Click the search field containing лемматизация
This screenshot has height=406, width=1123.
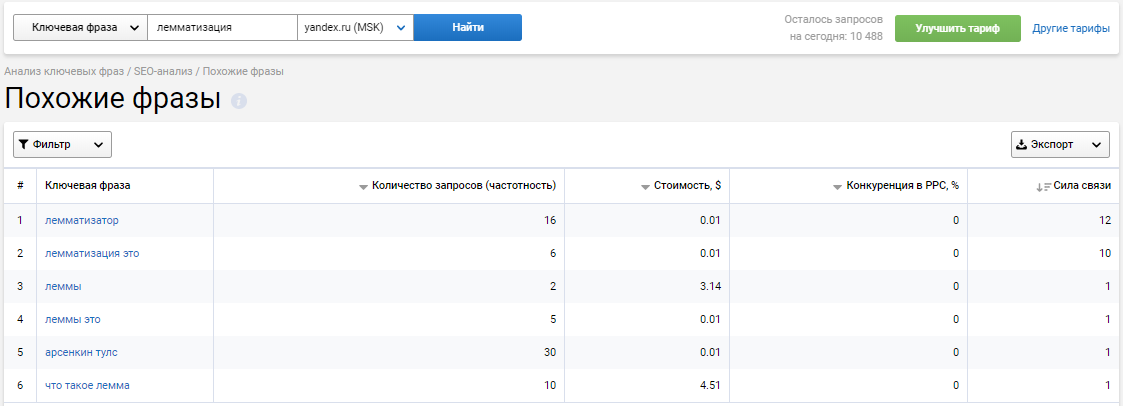pos(222,28)
